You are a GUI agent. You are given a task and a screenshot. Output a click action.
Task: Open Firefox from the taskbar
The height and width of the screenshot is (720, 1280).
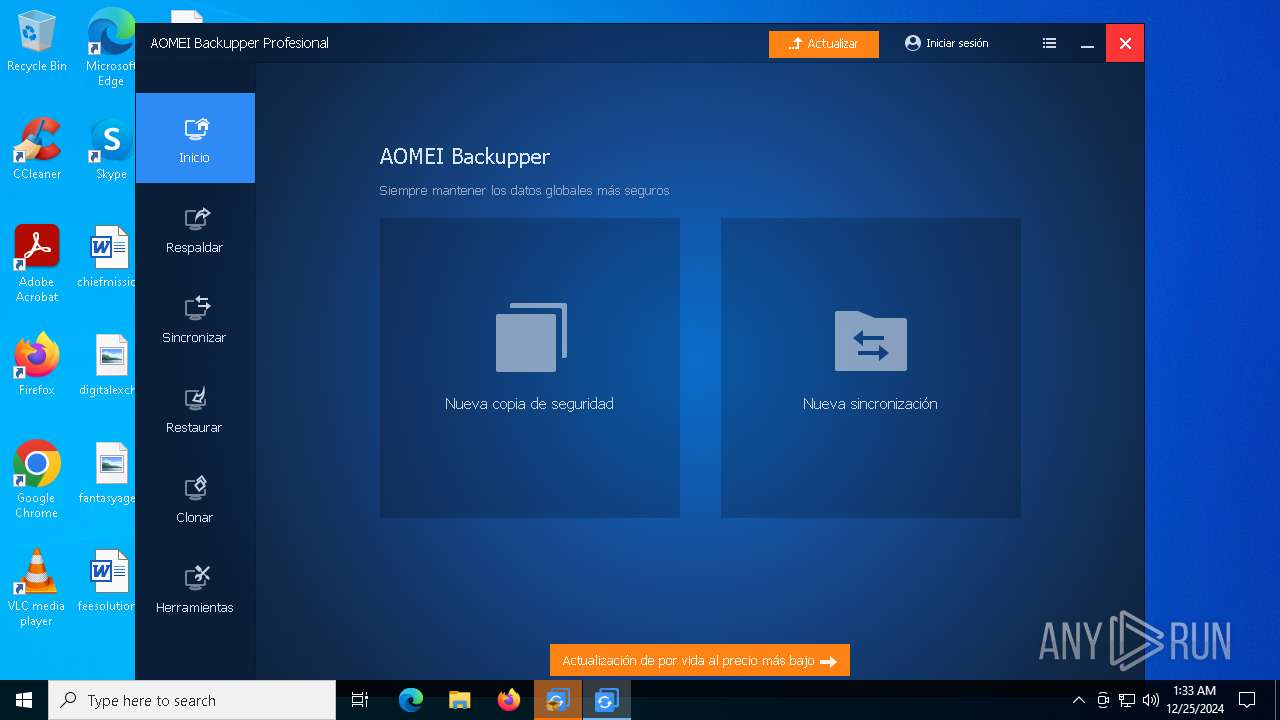(x=509, y=700)
